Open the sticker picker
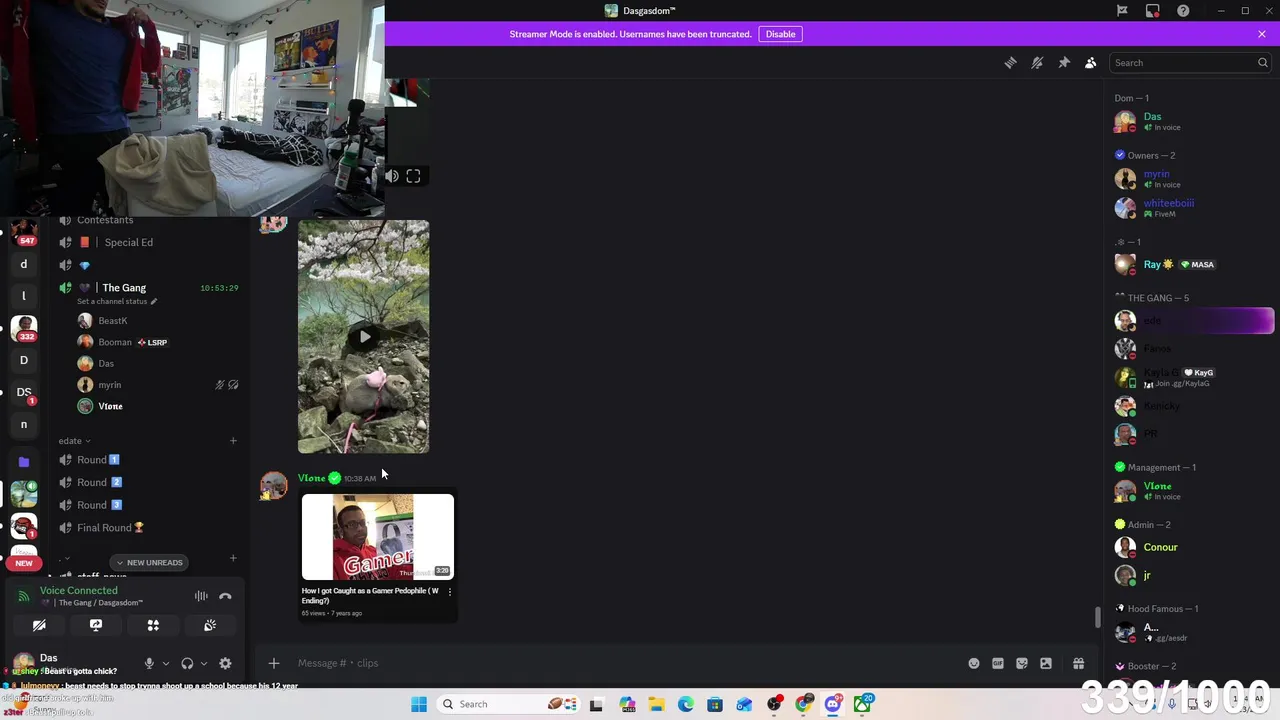The image size is (1280, 720). 1022,663
